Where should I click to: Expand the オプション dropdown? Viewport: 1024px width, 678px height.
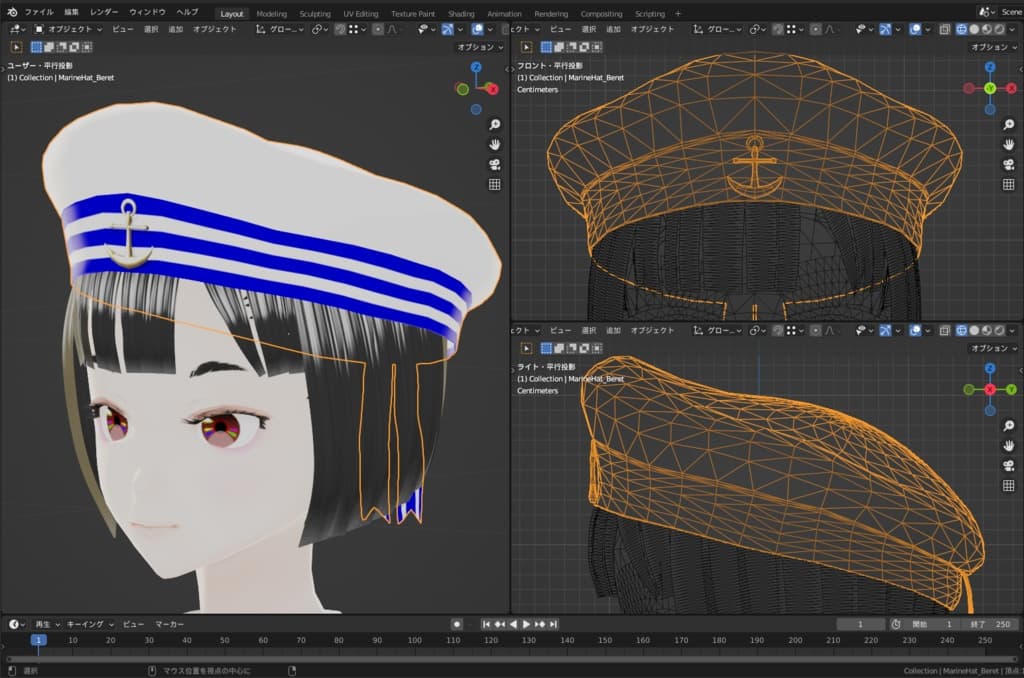coord(479,47)
